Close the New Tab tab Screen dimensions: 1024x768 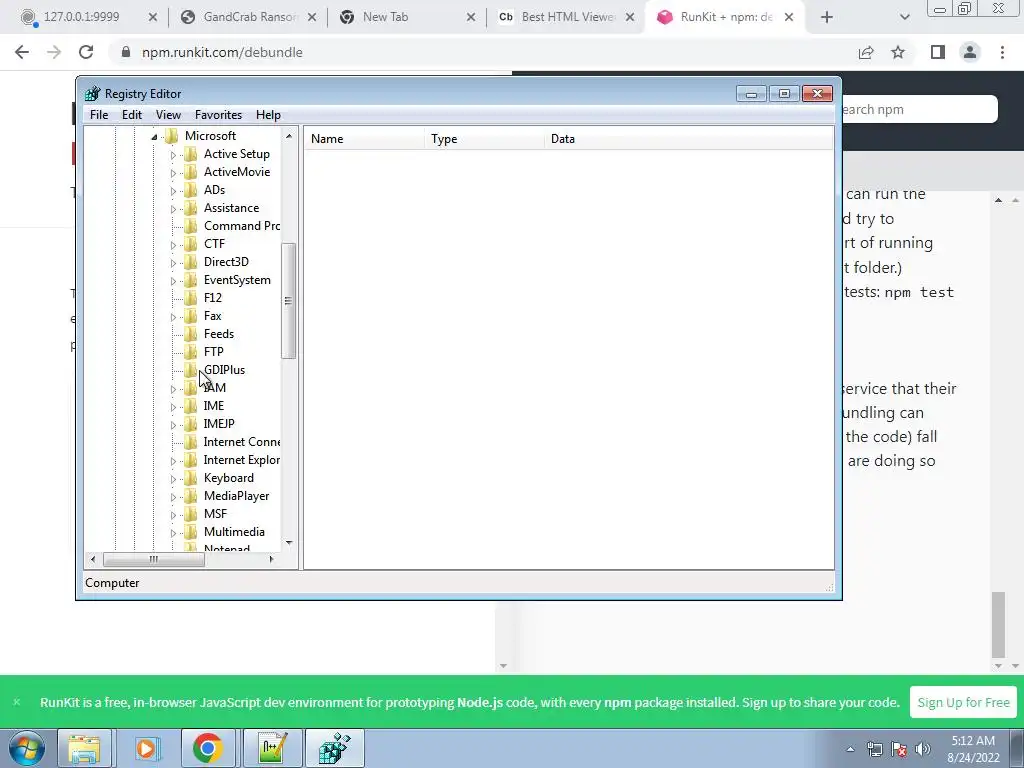(471, 18)
